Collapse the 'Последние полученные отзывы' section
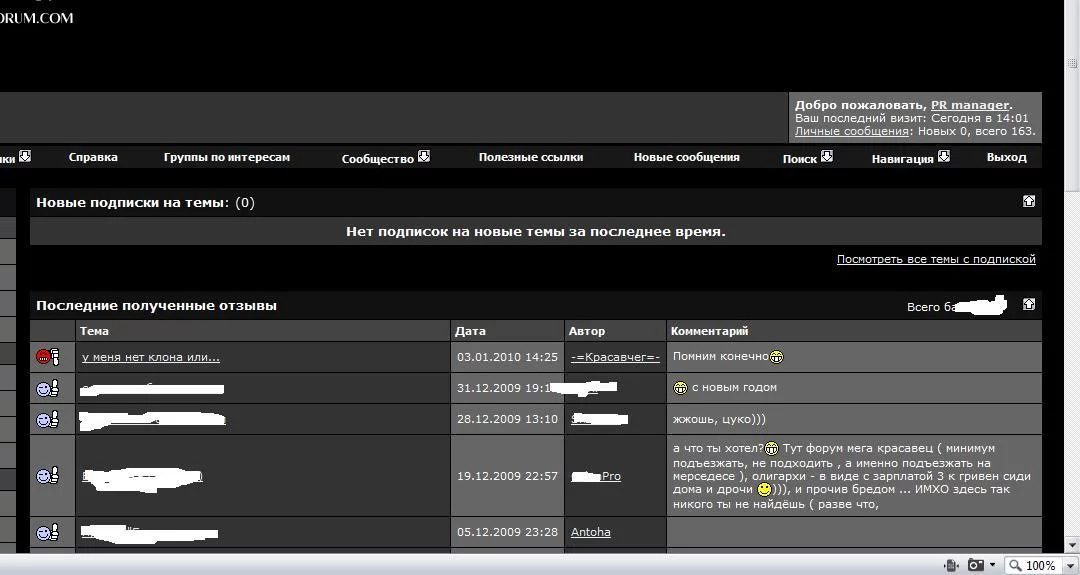The height and width of the screenshot is (575, 1080). tap(1028, 304)
